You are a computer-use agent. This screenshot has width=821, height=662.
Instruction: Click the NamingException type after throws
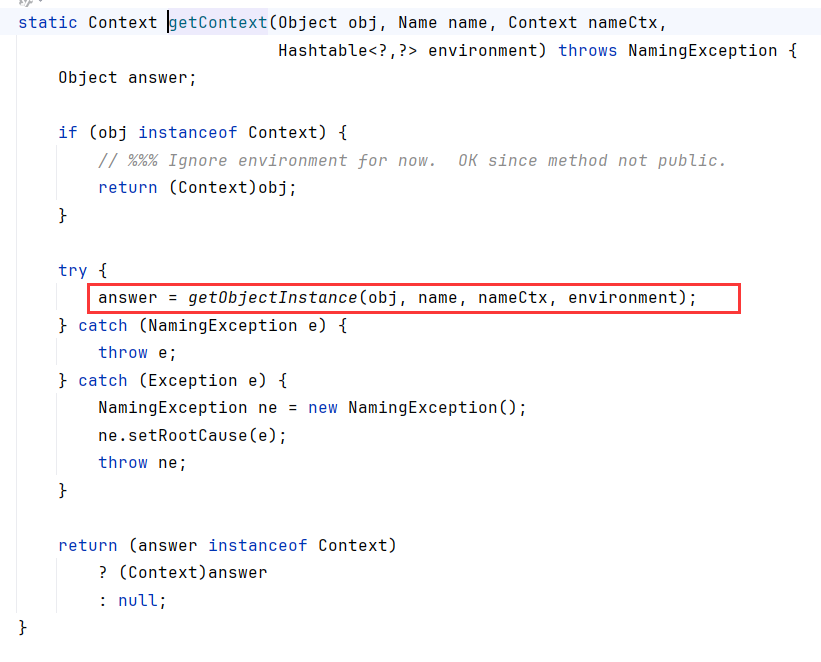pyautogui.click(x=703, y=50)
